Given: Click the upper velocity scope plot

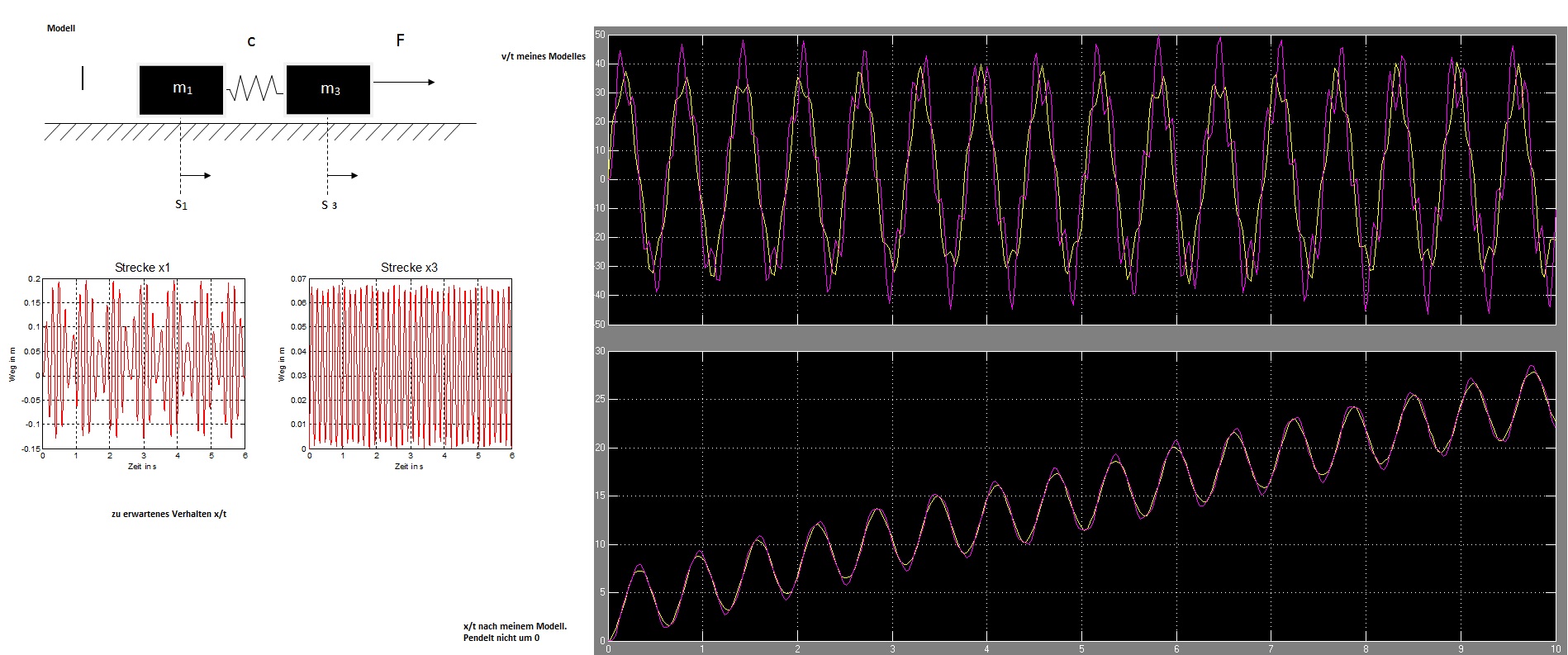Looking at the screenshot, I should click(x=1082, y=179).
